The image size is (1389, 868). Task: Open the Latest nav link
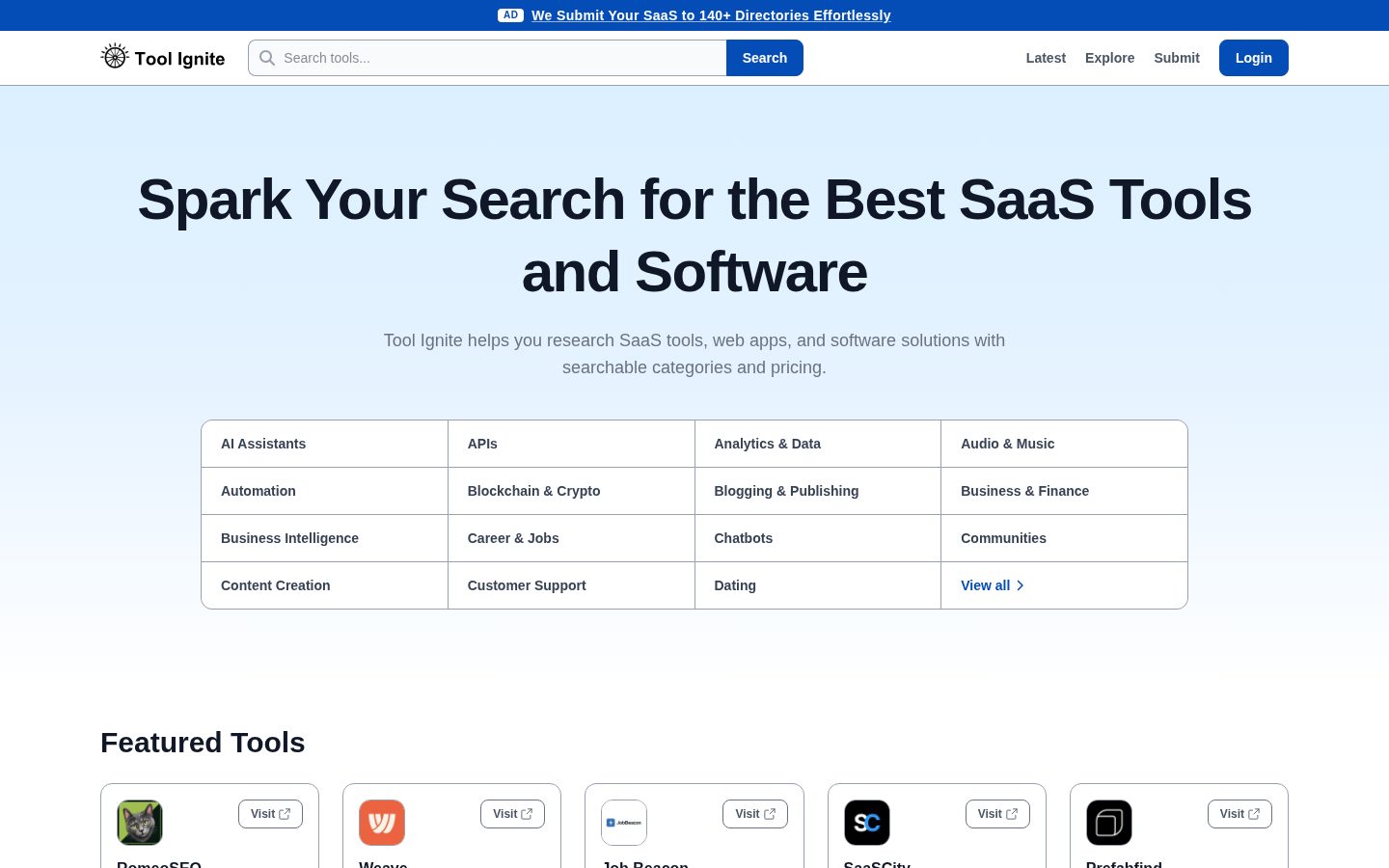[1046, 58]
